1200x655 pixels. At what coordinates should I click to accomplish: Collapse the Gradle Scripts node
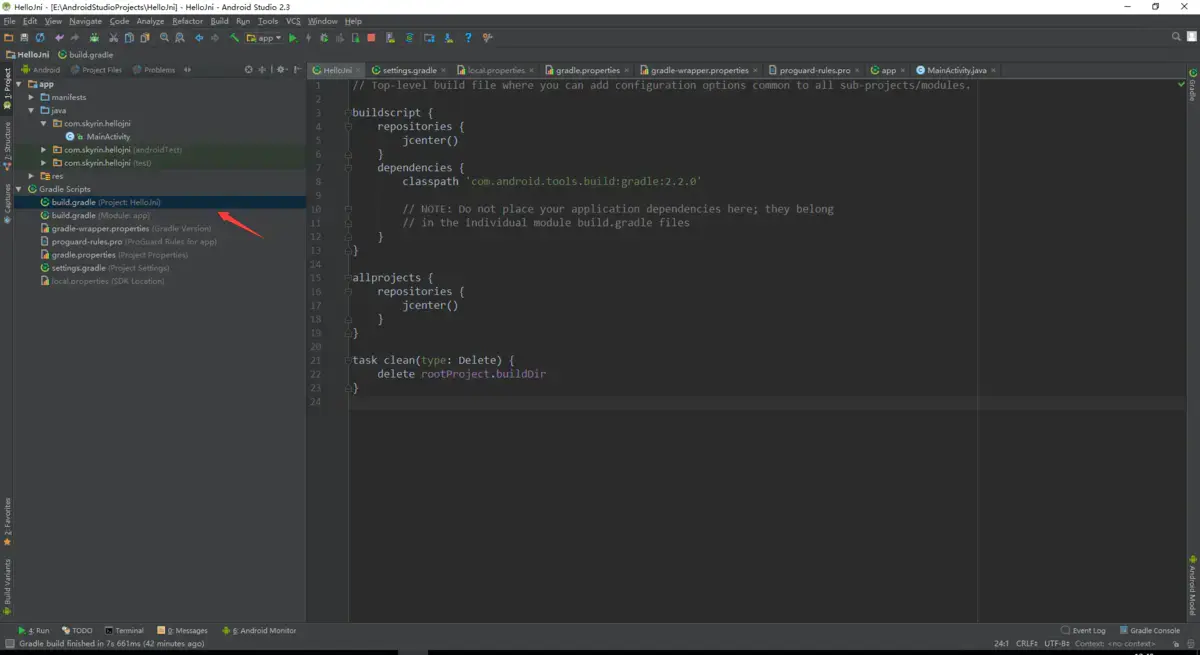pyautogui.click(x=19, y=189)
